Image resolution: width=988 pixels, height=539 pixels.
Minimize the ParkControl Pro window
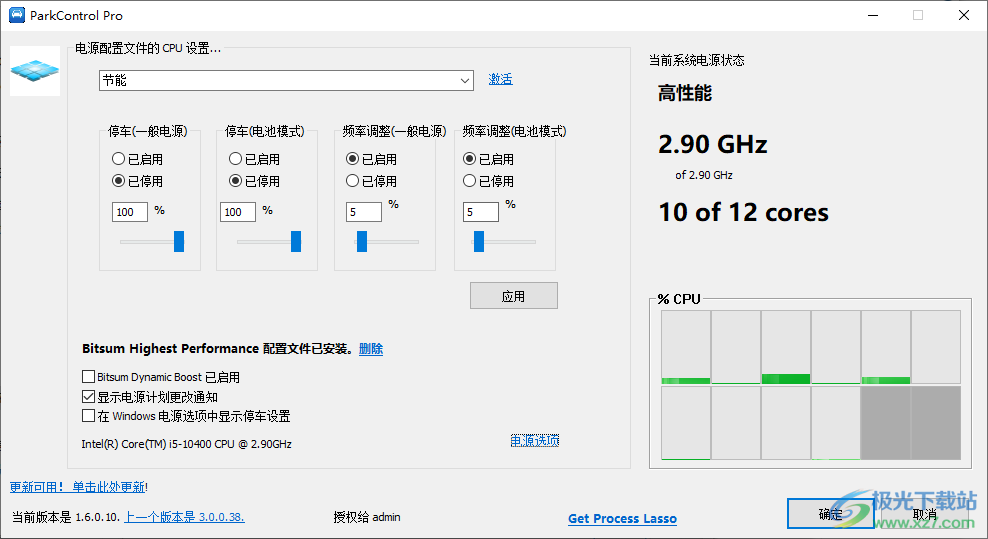(x=873, y=15)
